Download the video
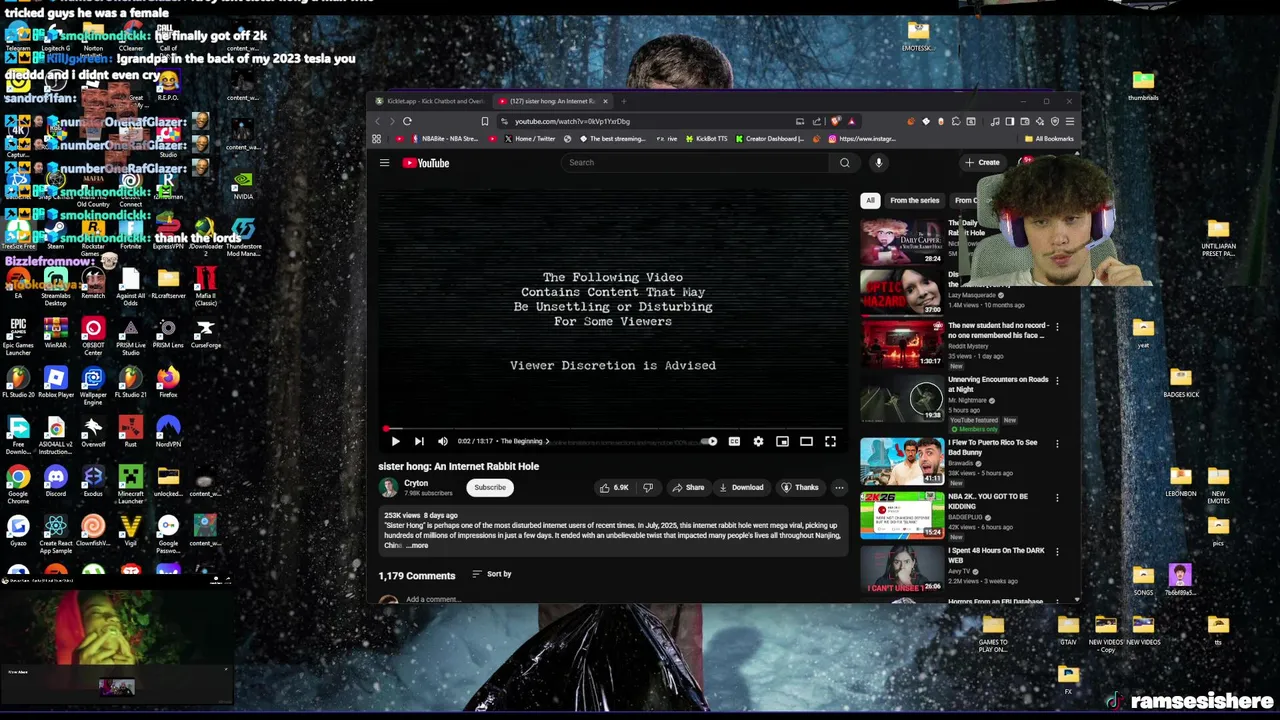The width and height of the screenshot is (1280, 720). [741, 487]
